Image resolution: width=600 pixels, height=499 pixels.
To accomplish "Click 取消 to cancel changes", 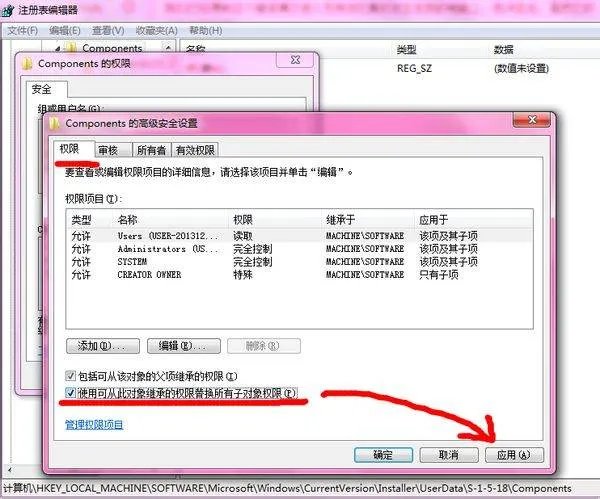I will click(x=449, y=455).
